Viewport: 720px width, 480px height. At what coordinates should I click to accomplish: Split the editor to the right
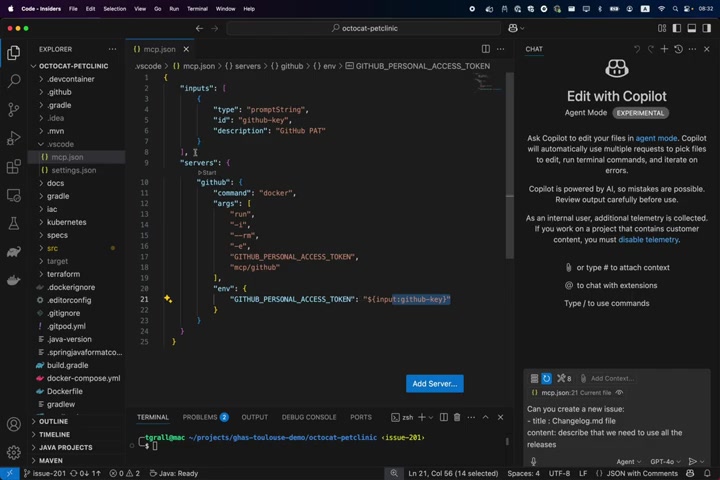coord(485,49)
